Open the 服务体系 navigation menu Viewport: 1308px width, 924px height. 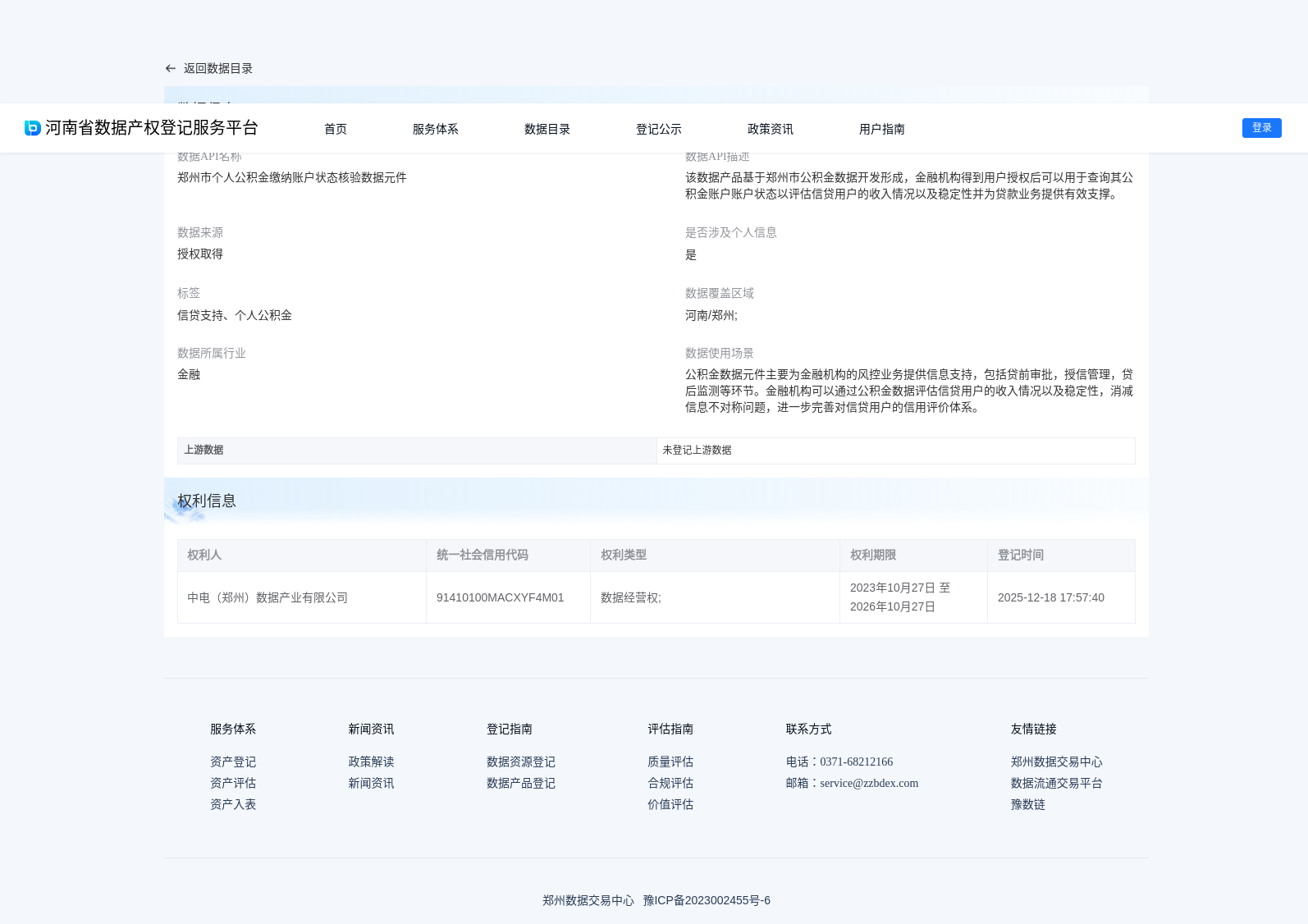[436, 129]
